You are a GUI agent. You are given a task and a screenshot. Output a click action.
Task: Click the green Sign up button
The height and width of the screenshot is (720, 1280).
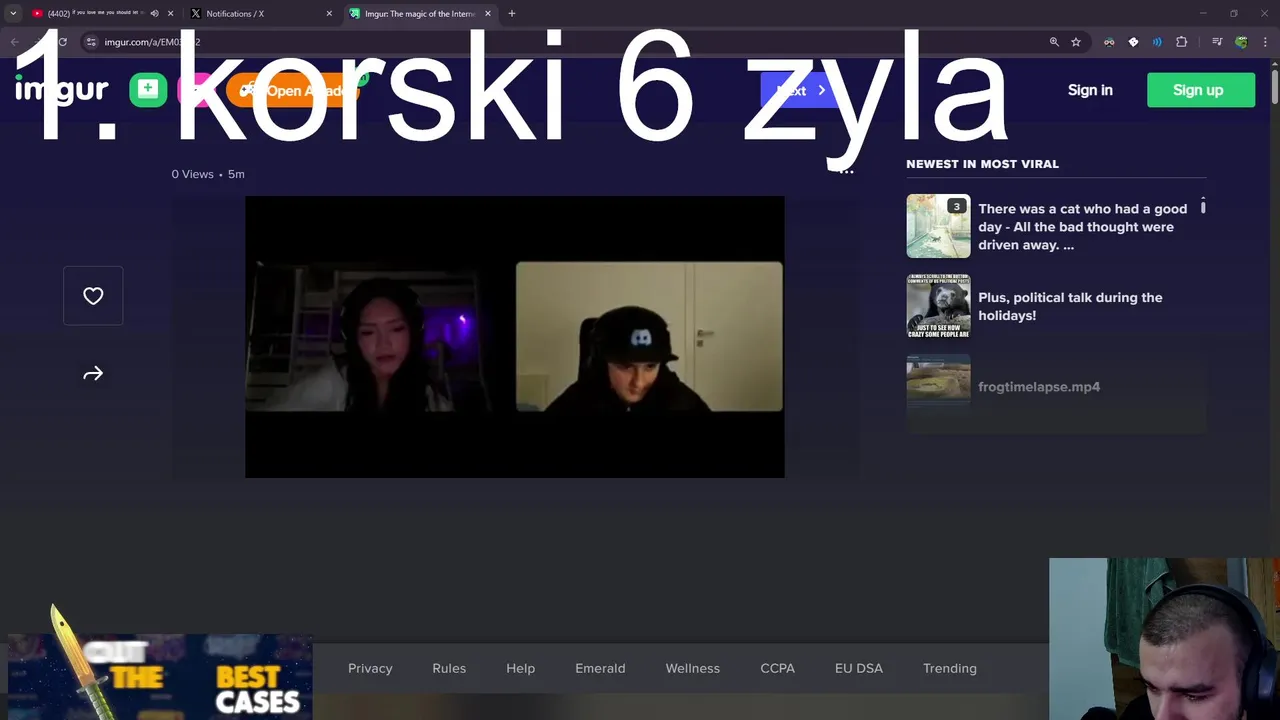[1201, 90]
